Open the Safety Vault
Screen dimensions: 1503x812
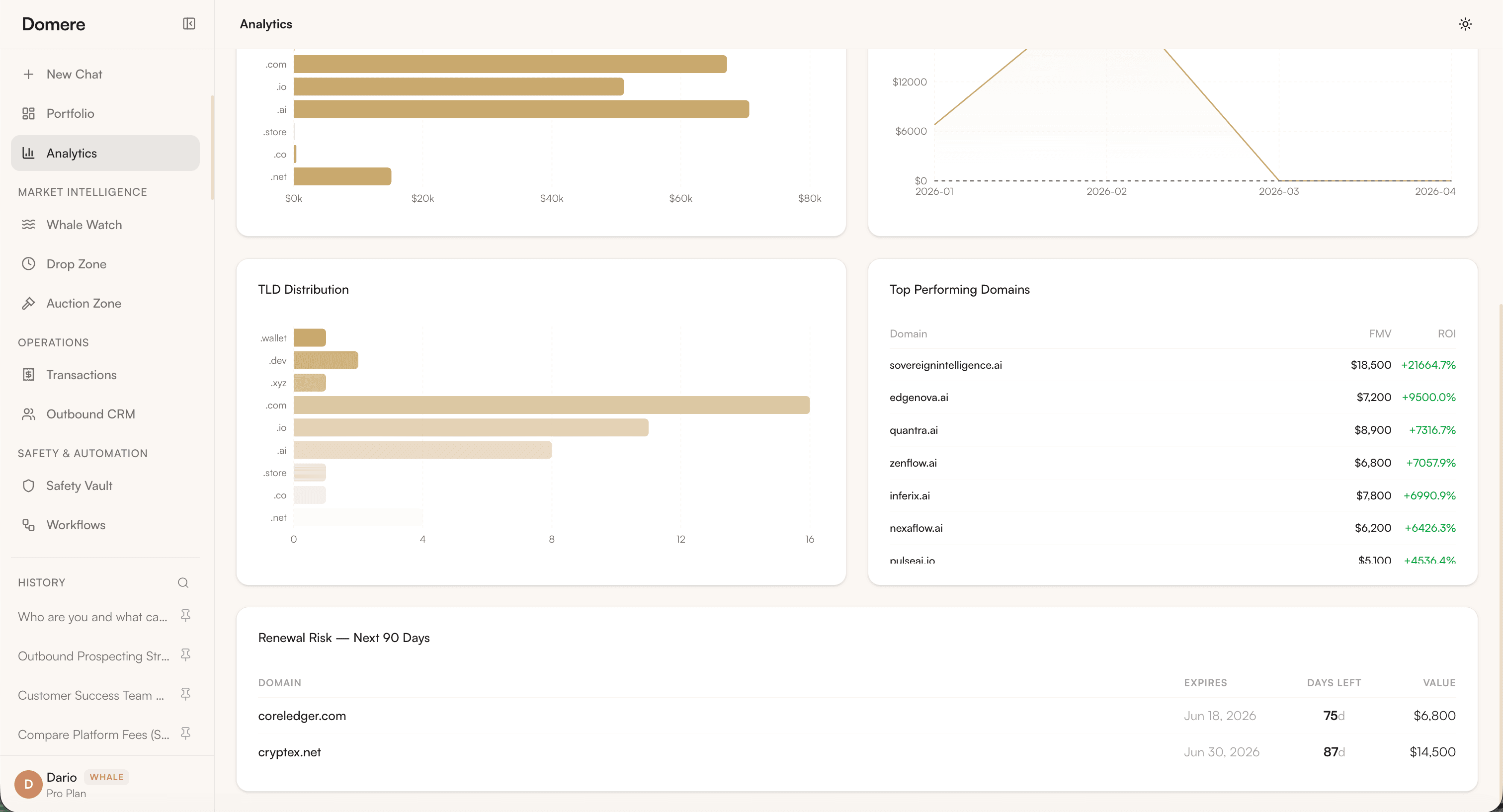80,486
